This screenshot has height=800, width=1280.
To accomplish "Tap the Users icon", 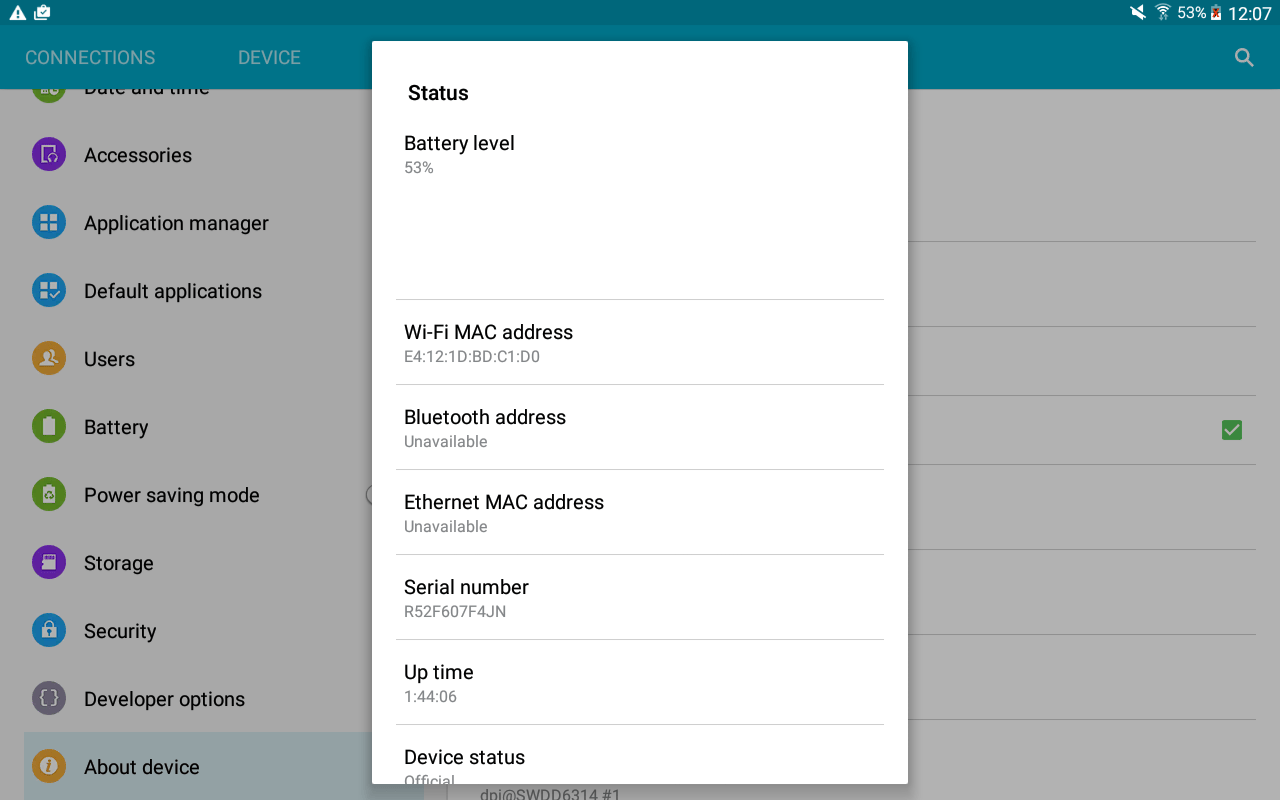I will 49,358.
